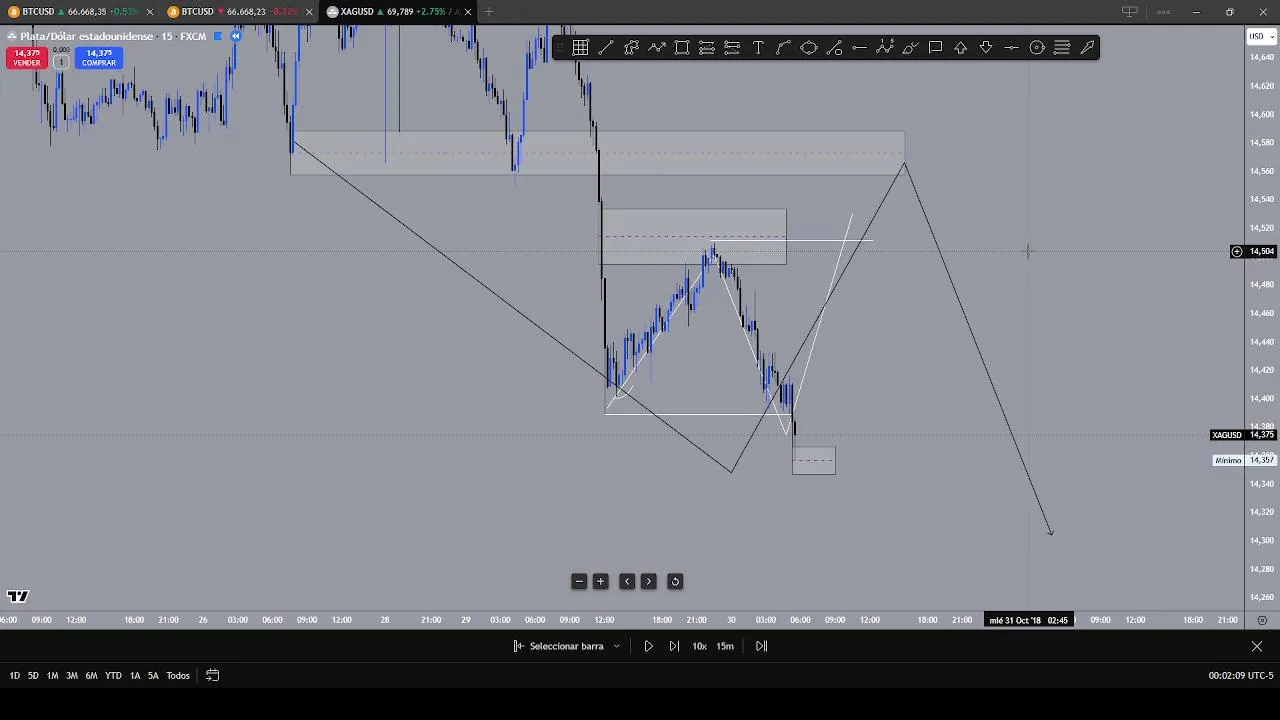1280x720 pixels.
Task: Select the text annotation T tool
Action: click(x=758, y=47)
